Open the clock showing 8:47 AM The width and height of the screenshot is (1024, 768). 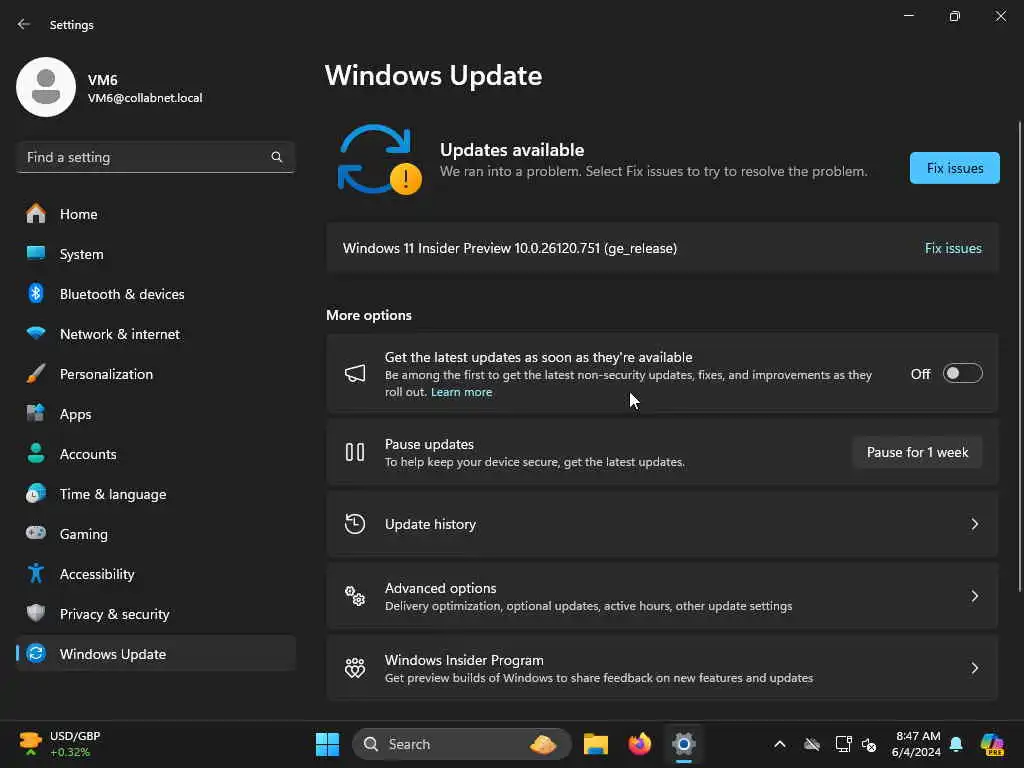[917, 744]
